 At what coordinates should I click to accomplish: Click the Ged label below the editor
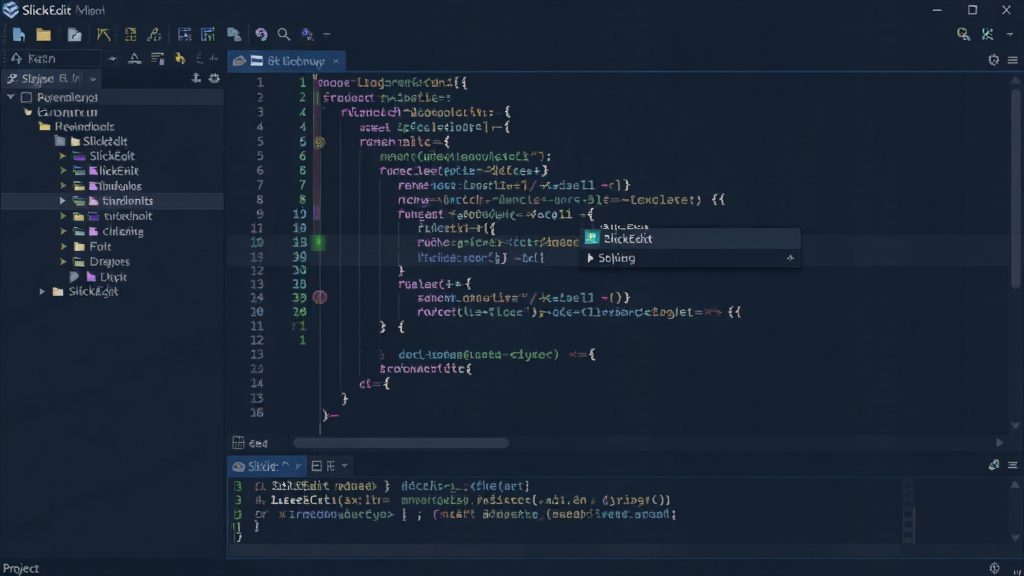coord(259,443)
